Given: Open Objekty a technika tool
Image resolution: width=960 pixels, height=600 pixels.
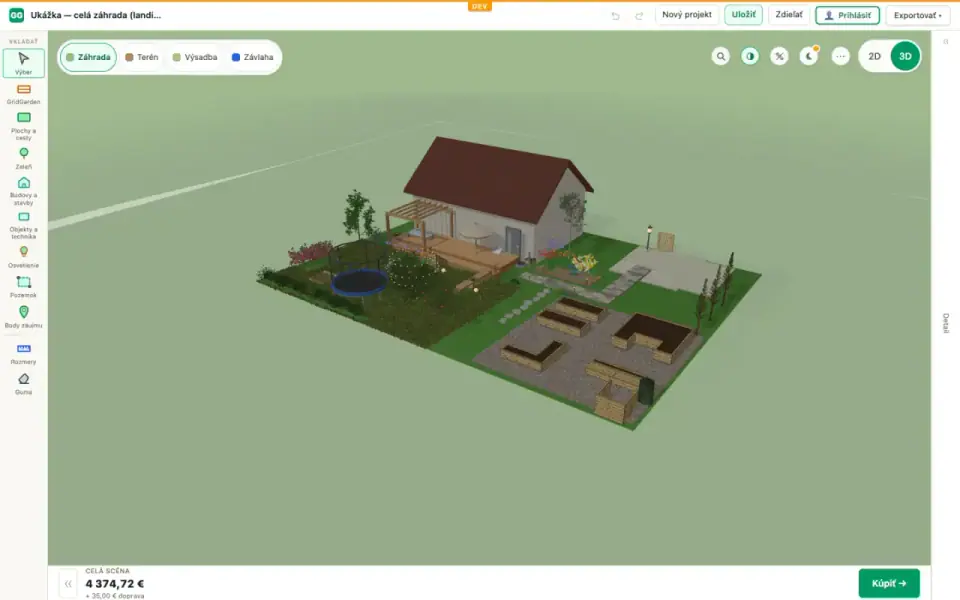Looking at the screenshot, I should [x=23, y=225].
